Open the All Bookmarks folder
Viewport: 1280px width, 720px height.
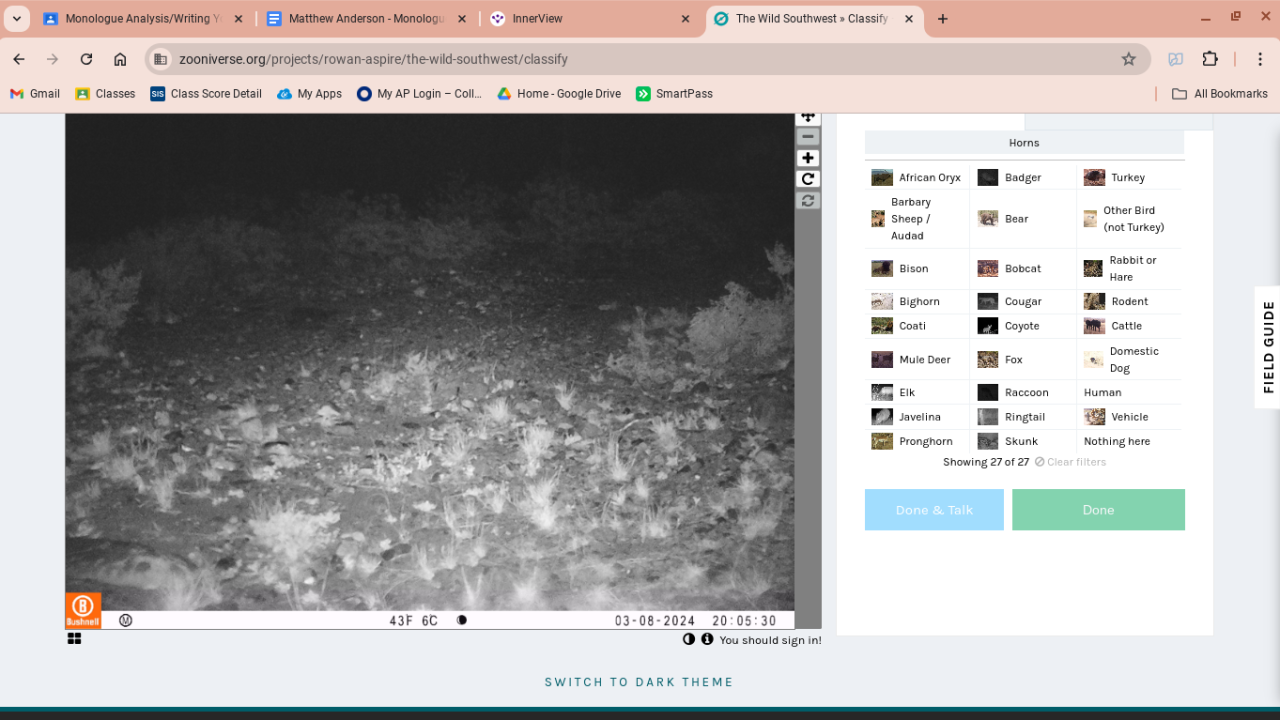coord(1220,94)
